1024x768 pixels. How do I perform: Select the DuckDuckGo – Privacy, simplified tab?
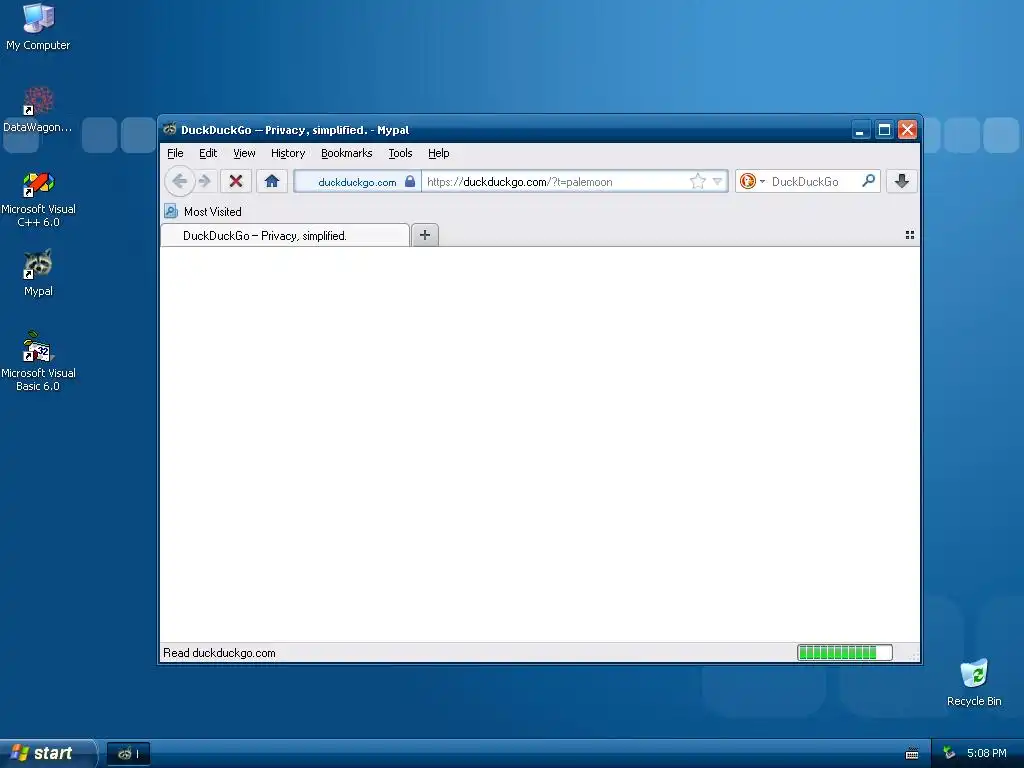pyautogui.click(x=285, y=236)
